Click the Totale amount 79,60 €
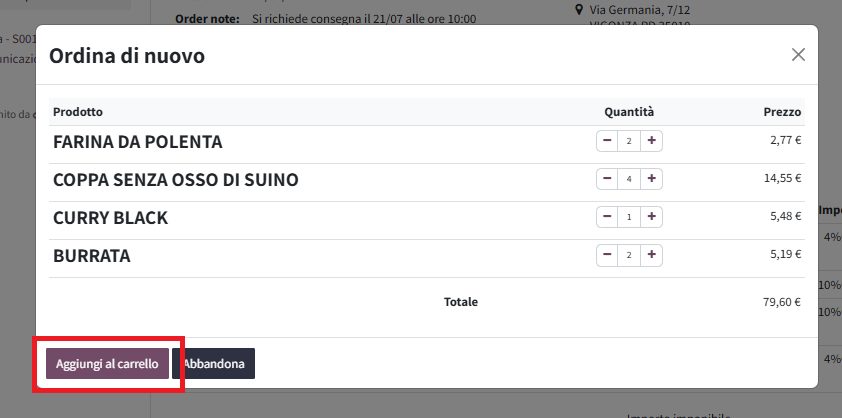This screenshot has width=842, height=418. (782, 302)
